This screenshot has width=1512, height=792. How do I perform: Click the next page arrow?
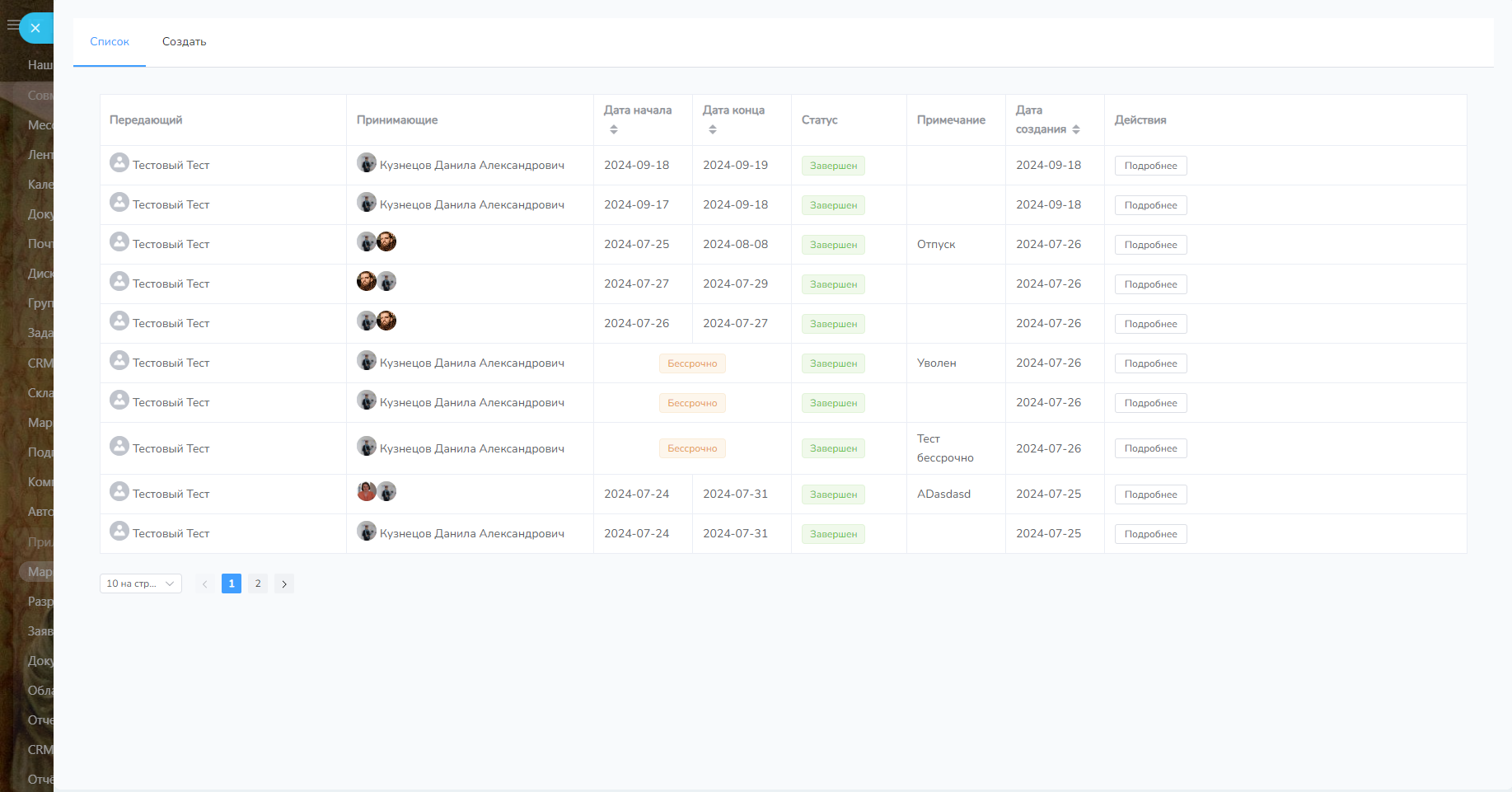click(284, 583)
